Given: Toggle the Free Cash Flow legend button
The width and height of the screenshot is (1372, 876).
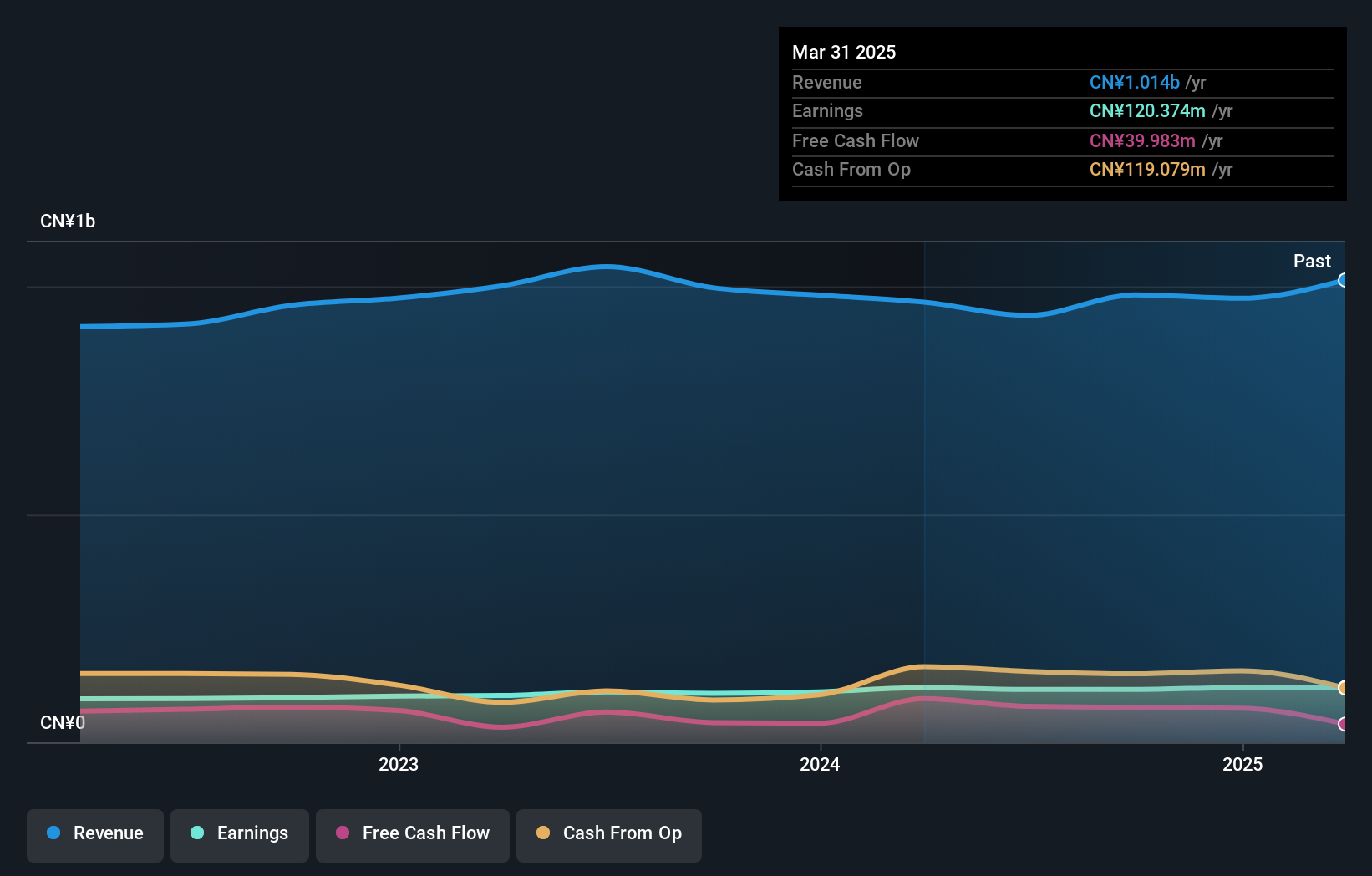Looking at the screenshot, I should click(413, 835).
